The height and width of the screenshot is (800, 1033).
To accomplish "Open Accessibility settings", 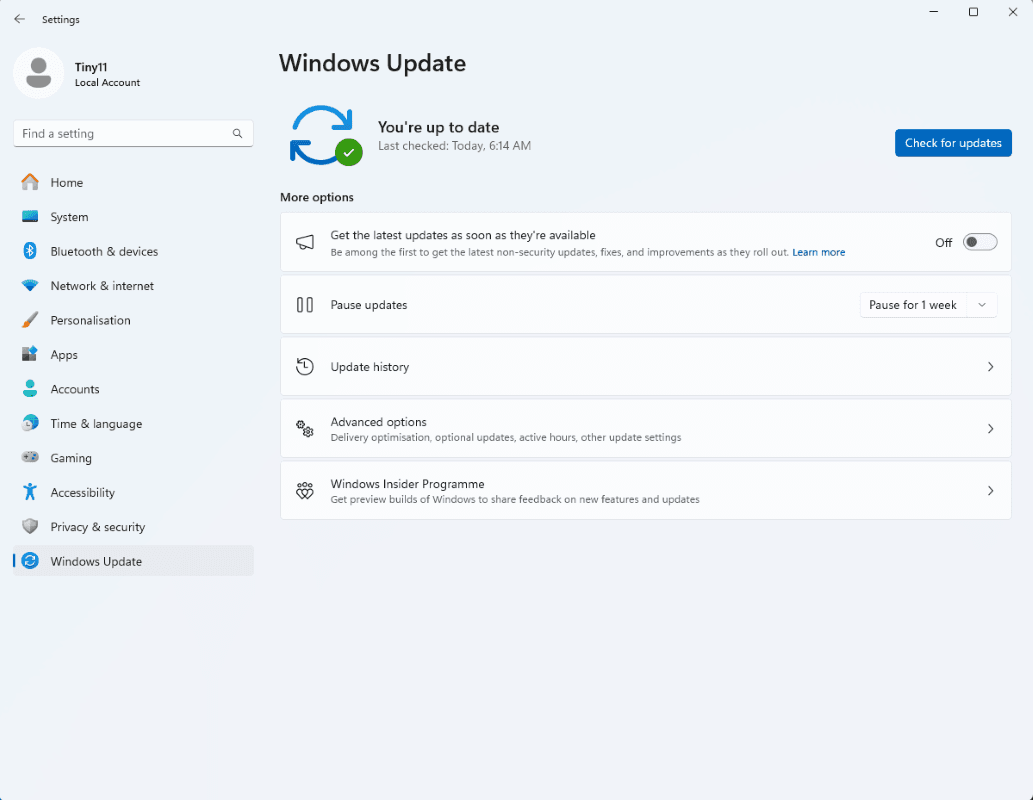I will click(133, 492).
